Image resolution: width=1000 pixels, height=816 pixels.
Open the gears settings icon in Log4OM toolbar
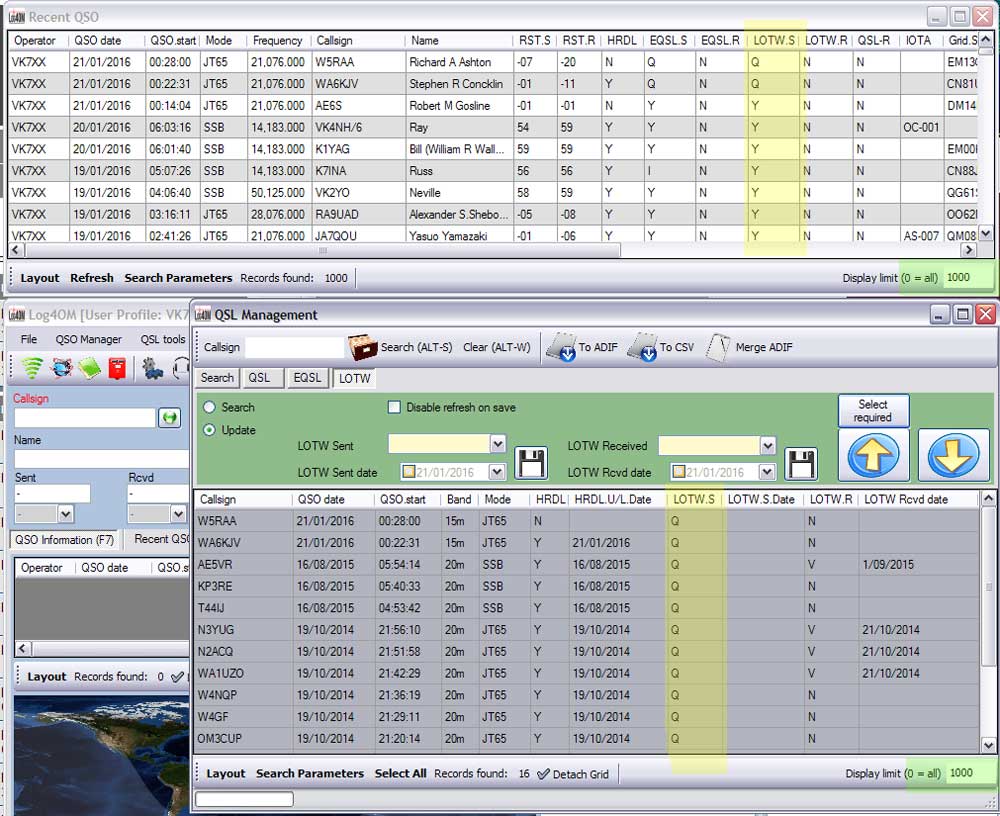tap(152, 368)
